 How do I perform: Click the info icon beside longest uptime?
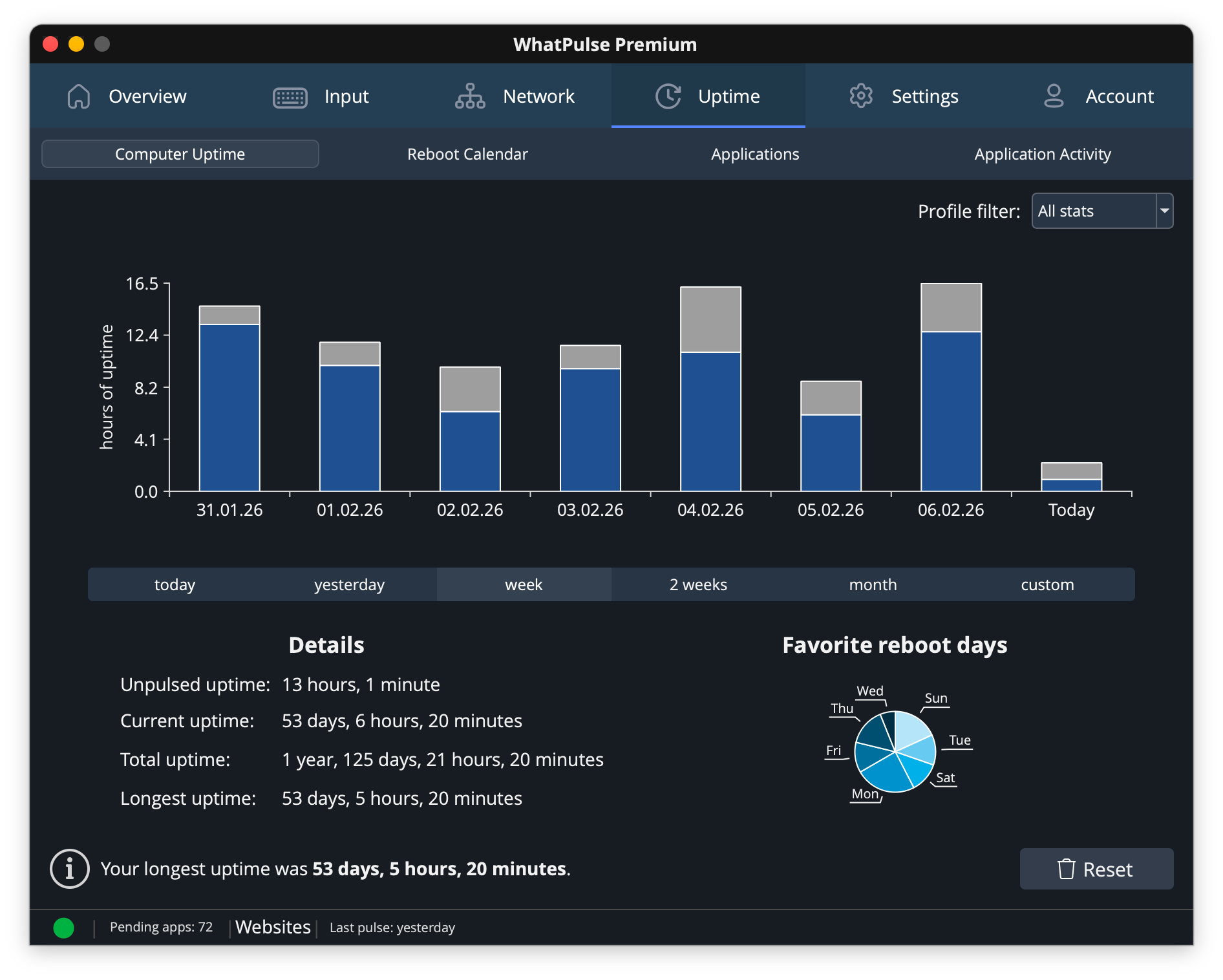70,869
